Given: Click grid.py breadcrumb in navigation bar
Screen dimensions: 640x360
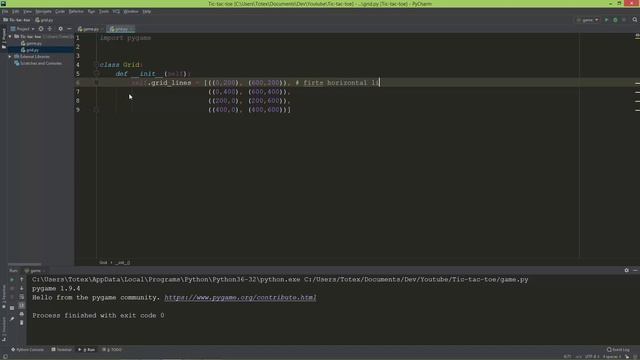Looking at the screenshot, I should click(x=44, y=20).
